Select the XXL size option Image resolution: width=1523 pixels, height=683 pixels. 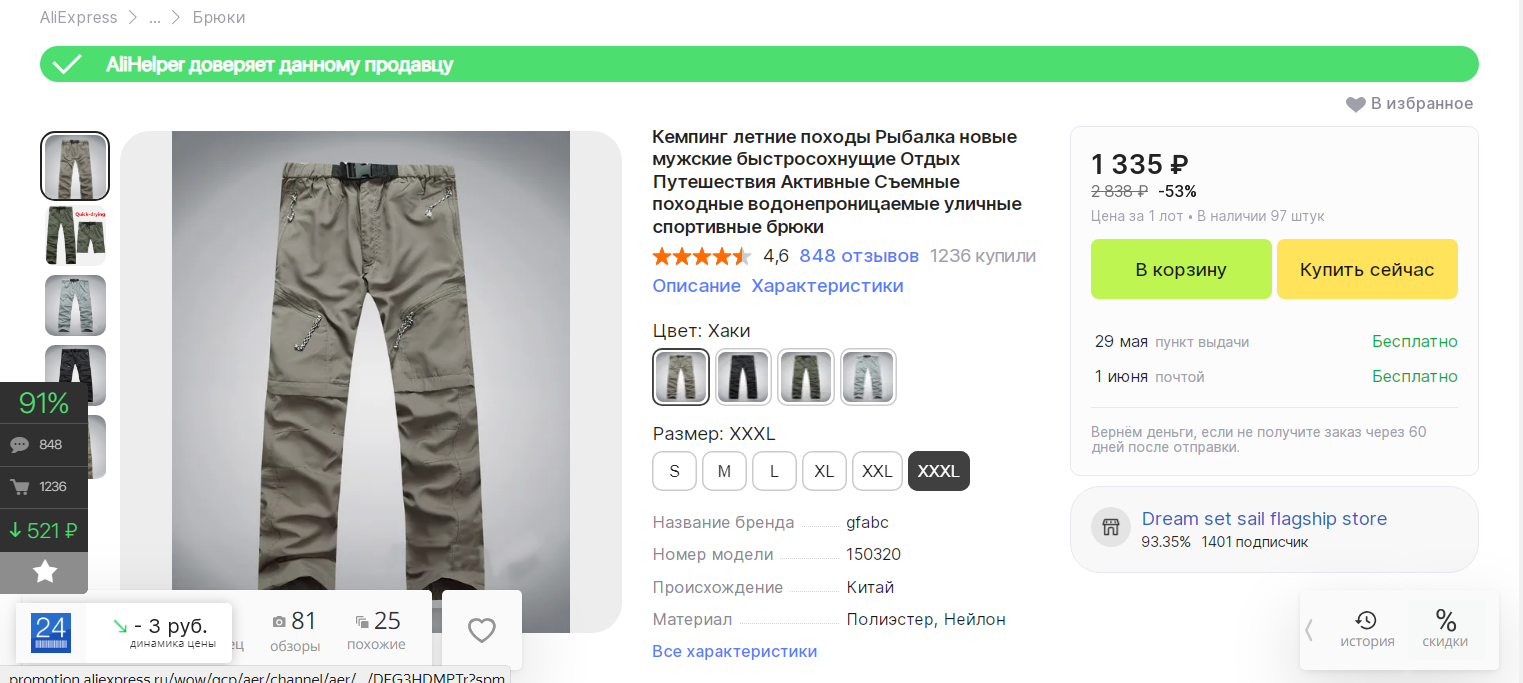tap(877, 471)
